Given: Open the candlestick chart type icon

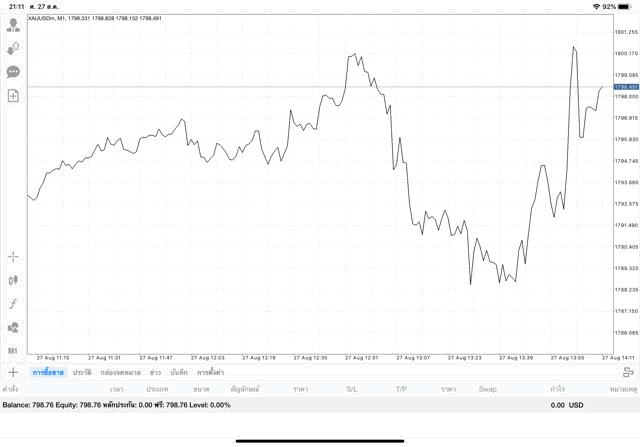Looking at the screenshot, I should point(14,281).
